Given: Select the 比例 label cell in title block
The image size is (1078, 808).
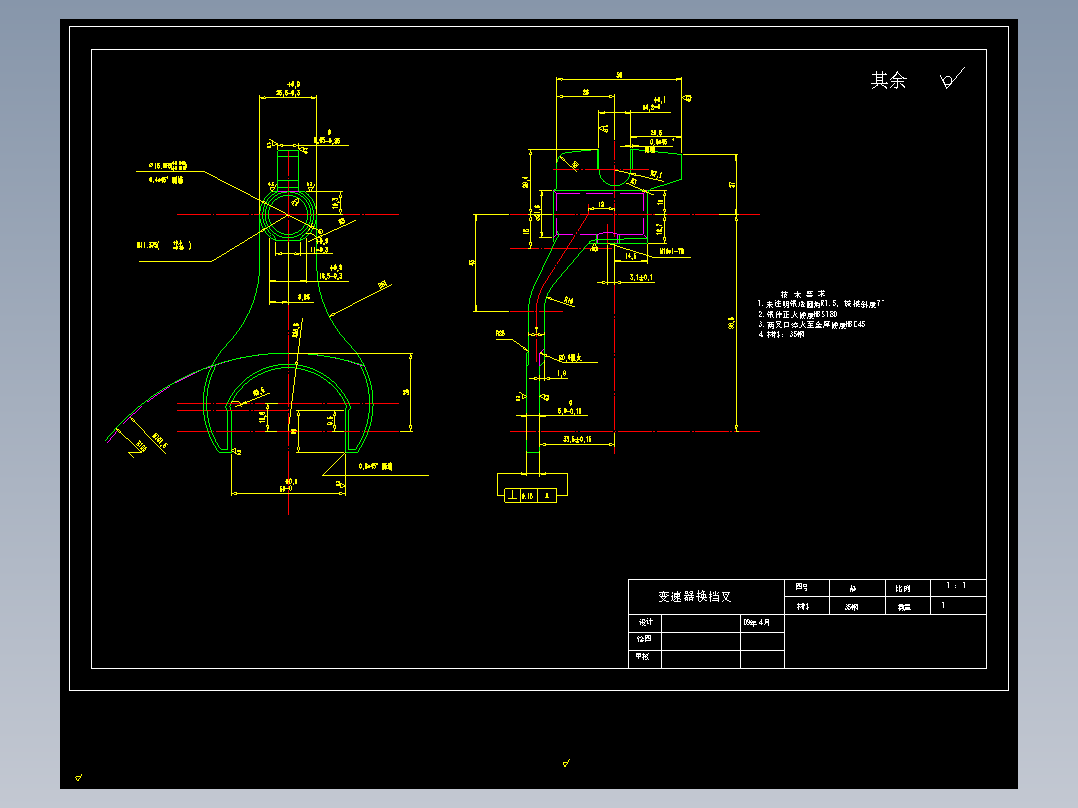Looking at the screenshot, I should coord(908,588).
